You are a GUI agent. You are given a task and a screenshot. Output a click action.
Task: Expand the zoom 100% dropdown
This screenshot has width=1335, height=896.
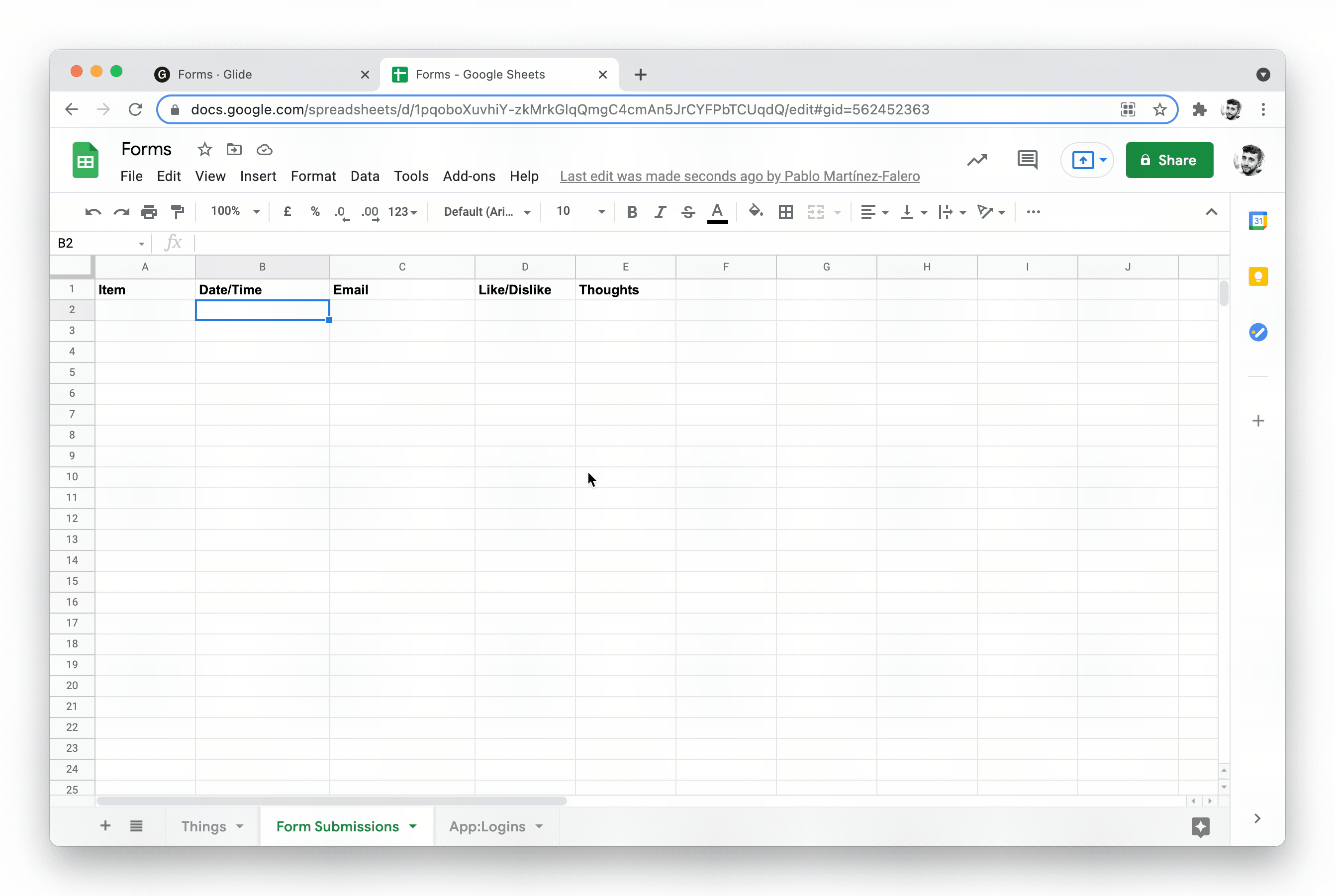point(235,211)
